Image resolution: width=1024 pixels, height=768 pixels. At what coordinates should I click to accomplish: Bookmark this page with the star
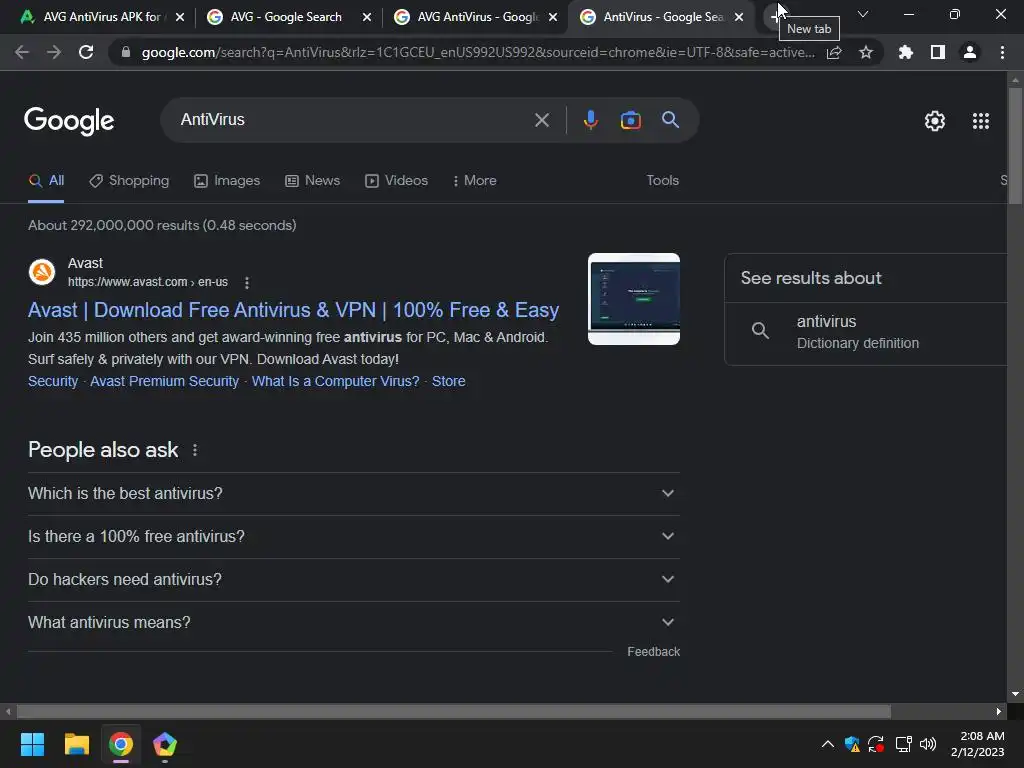tap(866, 52)
